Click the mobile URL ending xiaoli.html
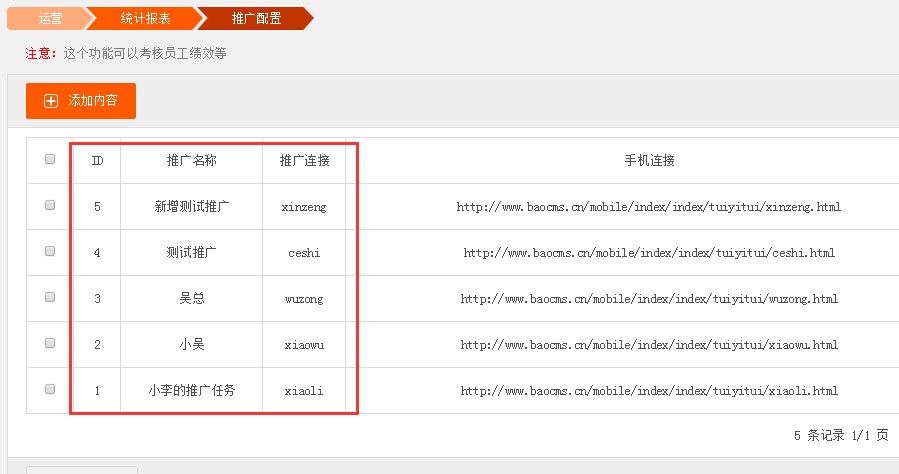The width and height of the screenshot is (899, 474). [x=649, y=391]
